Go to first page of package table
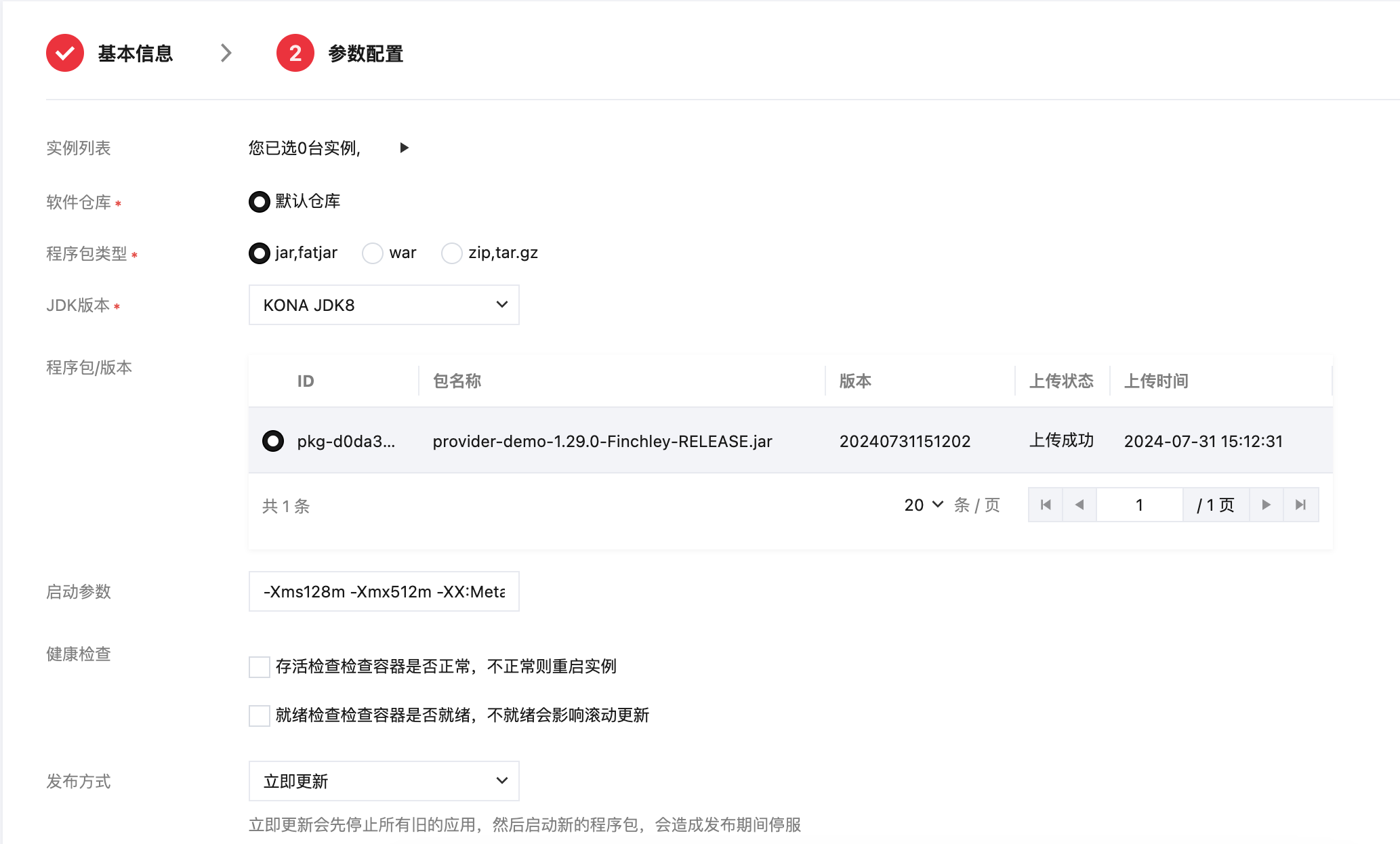 1046,505
